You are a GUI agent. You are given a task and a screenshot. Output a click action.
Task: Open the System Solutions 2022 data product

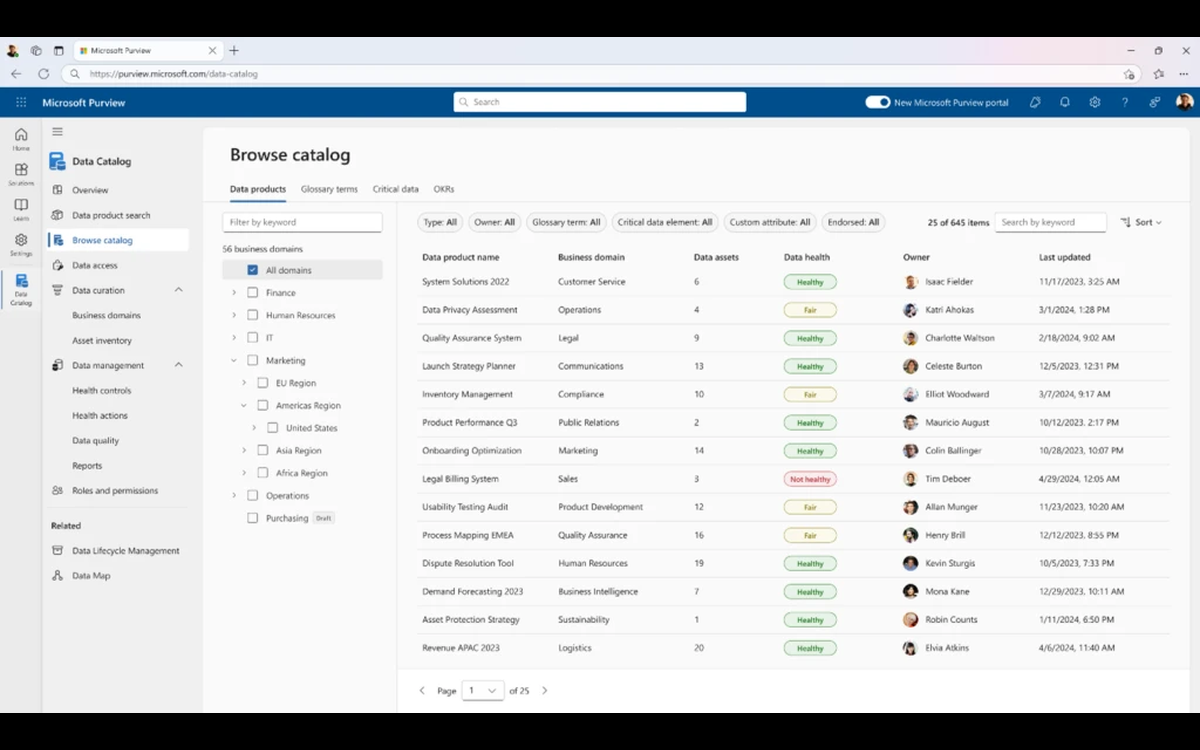[465, 282]
